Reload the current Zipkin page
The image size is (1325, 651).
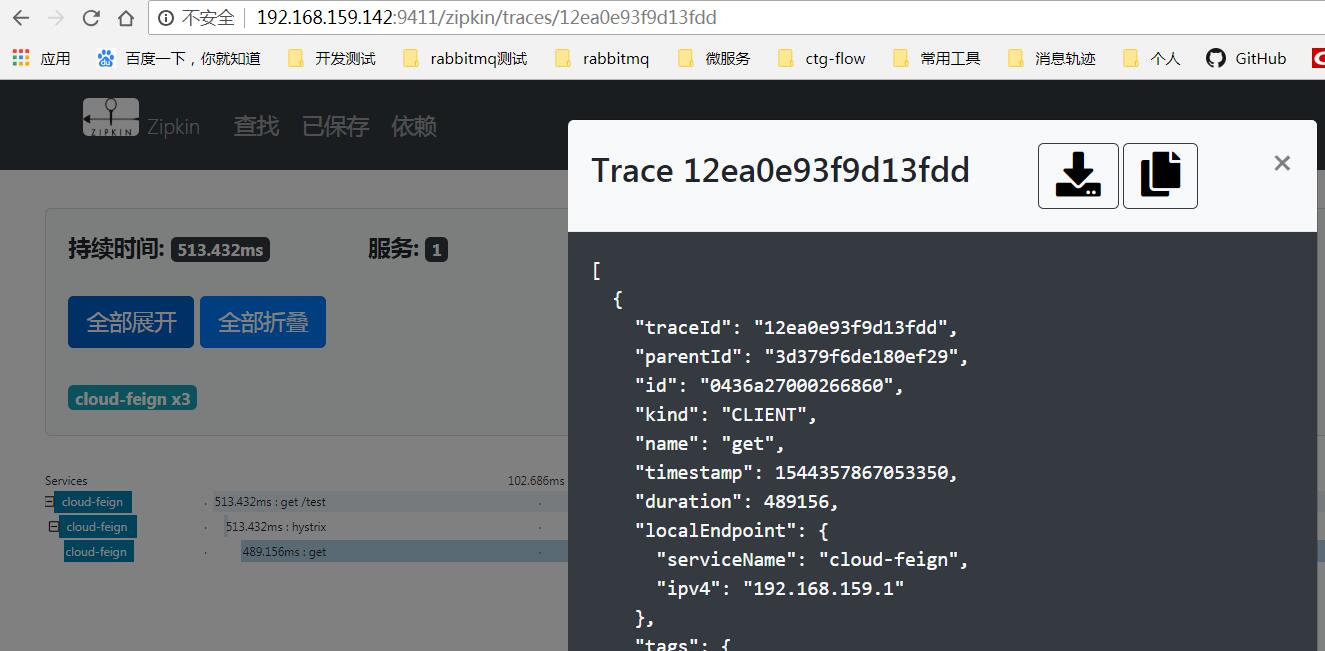coord(91,18)
